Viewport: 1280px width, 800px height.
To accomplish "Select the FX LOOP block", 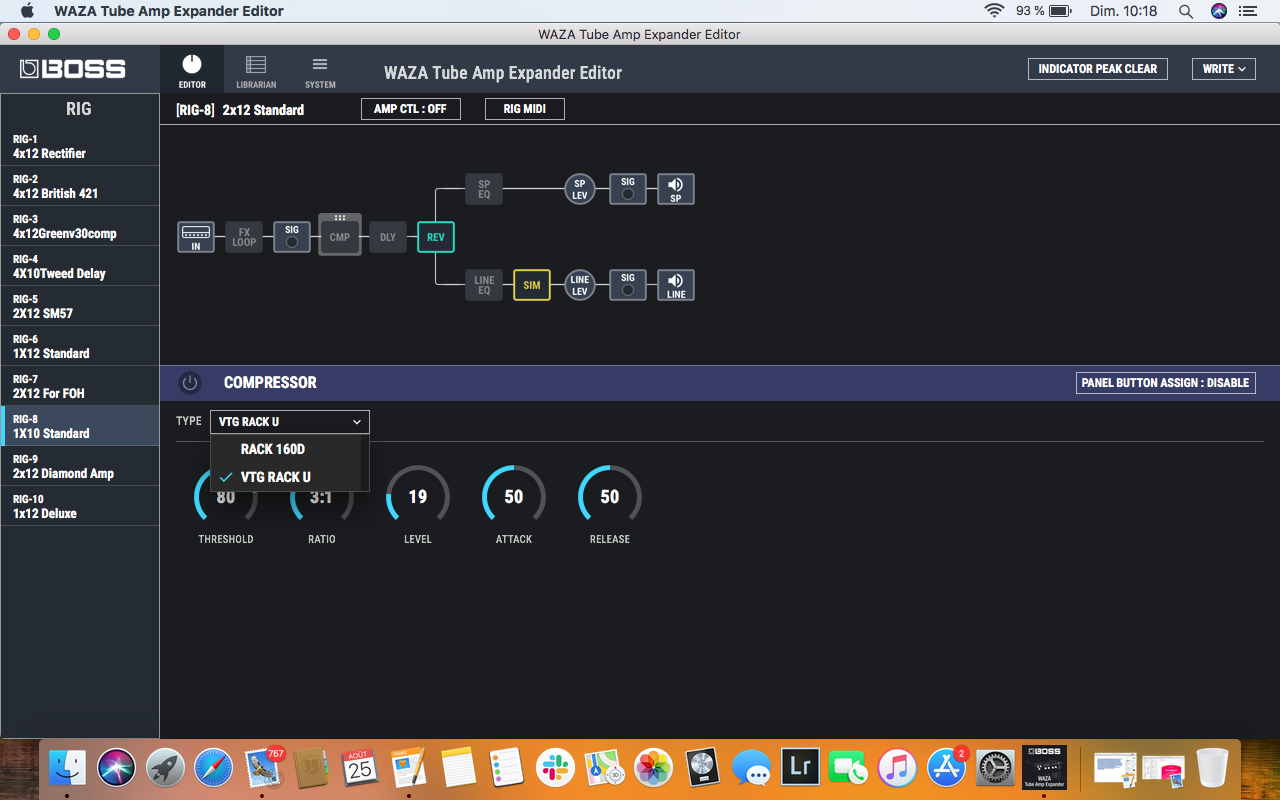I will tap(244, 237).
